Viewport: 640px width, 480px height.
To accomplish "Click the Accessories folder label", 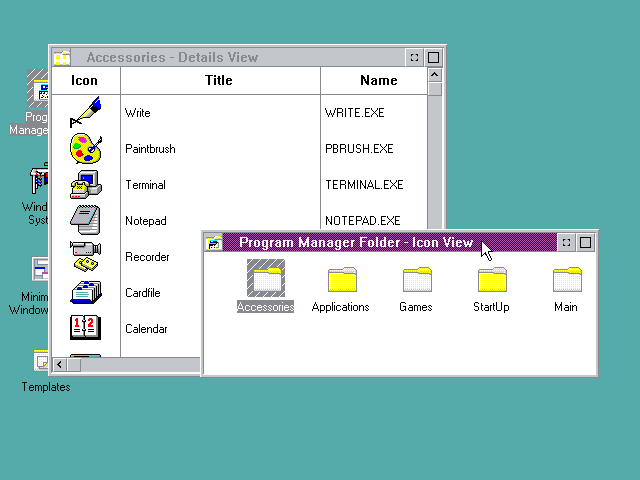I will pos(265,307).
